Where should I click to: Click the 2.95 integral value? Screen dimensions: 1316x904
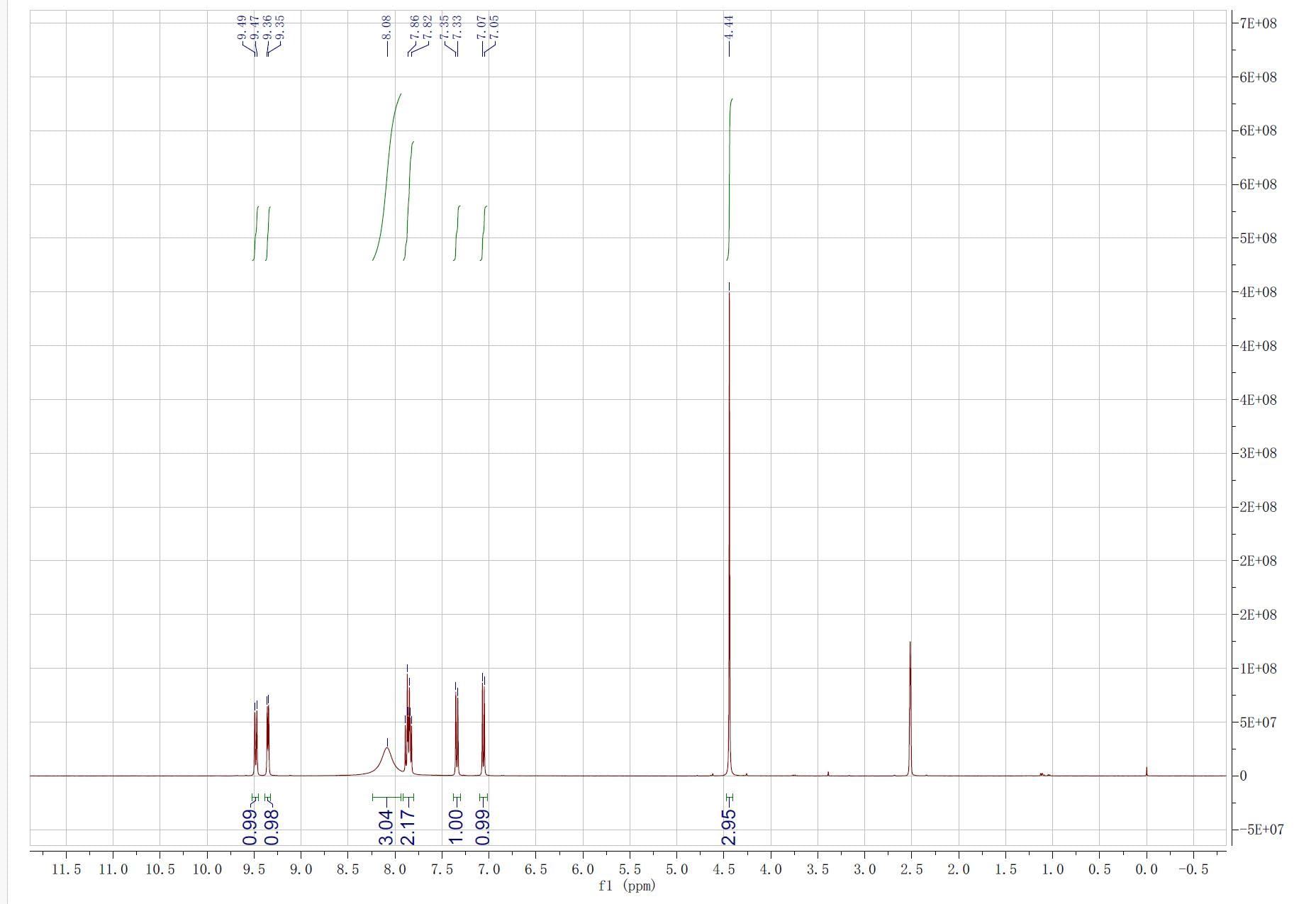(x=729, y=827)
